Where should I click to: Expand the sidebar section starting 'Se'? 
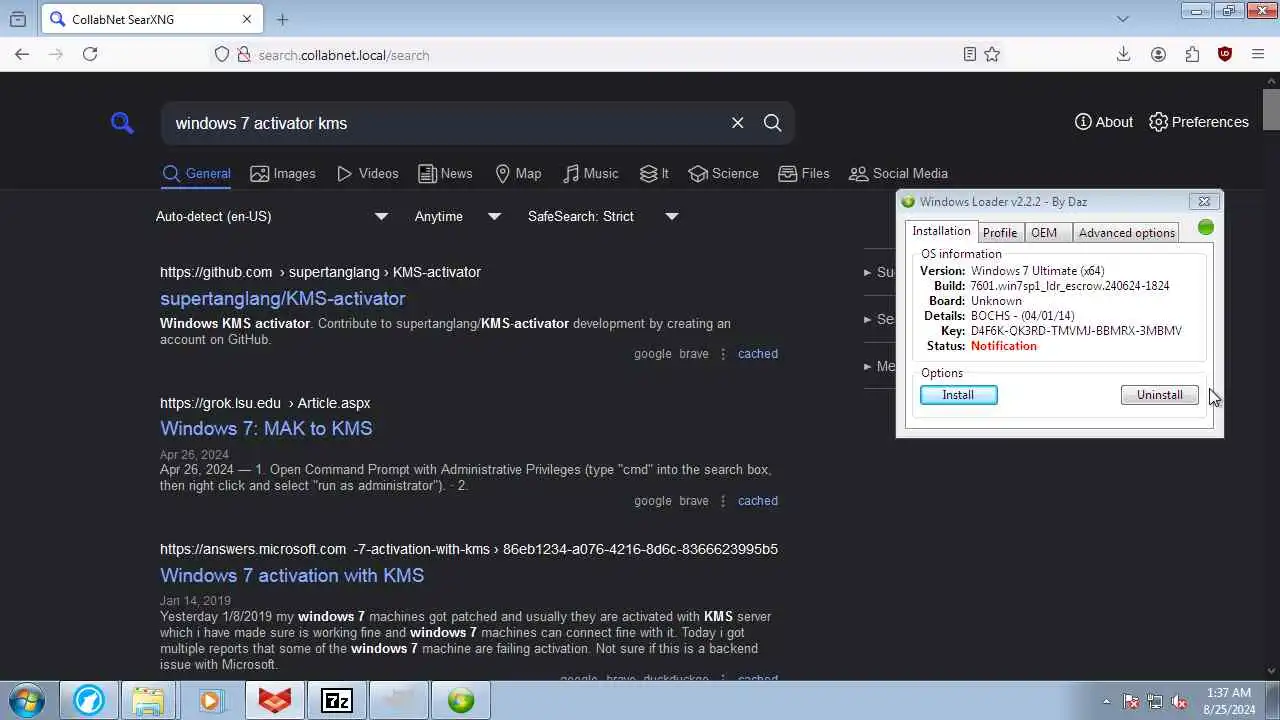coord(879,319)
